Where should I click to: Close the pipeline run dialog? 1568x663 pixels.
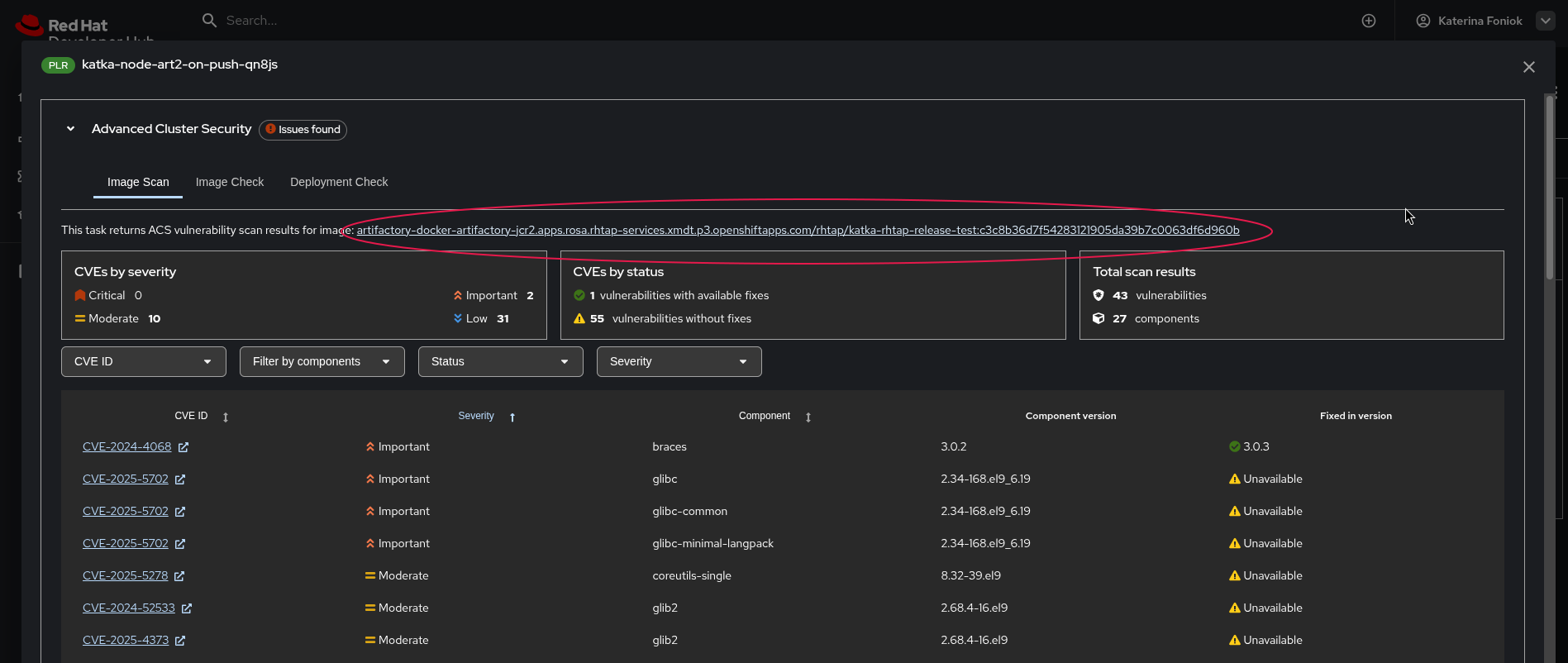click(x=1529, y=67)
